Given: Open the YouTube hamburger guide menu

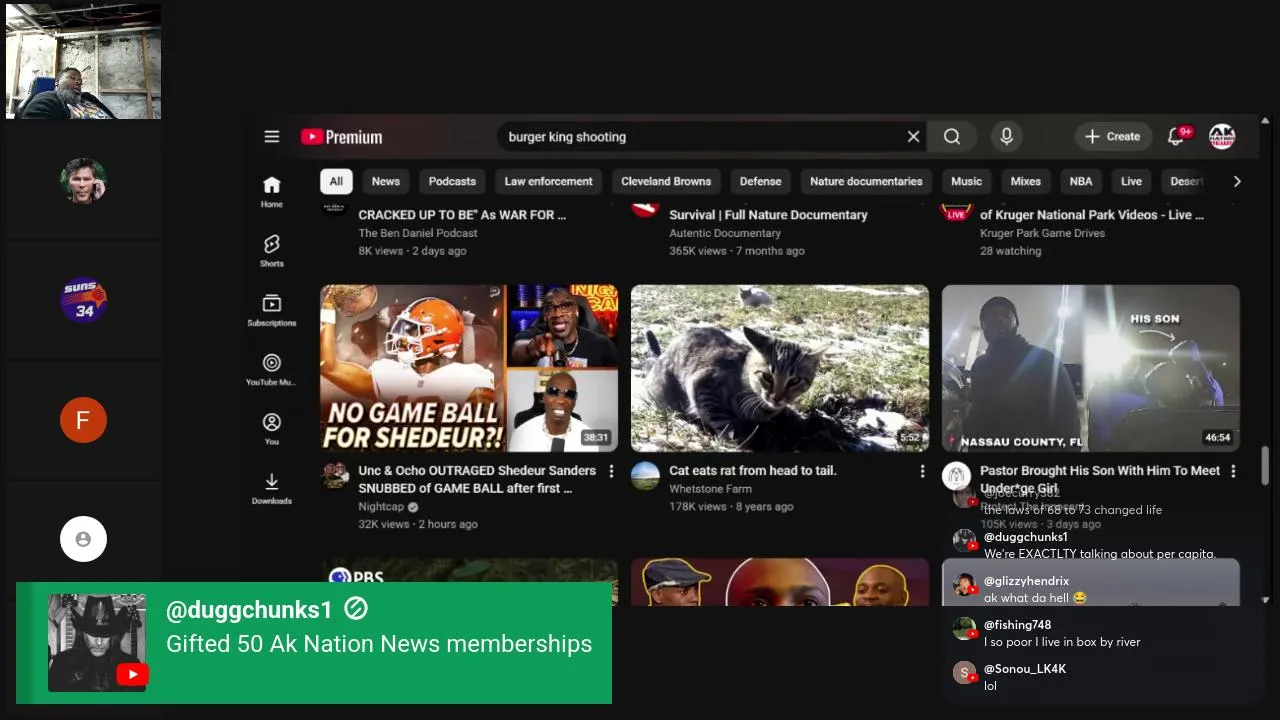Looking at the screenshot, I should [x=272, y=137].
